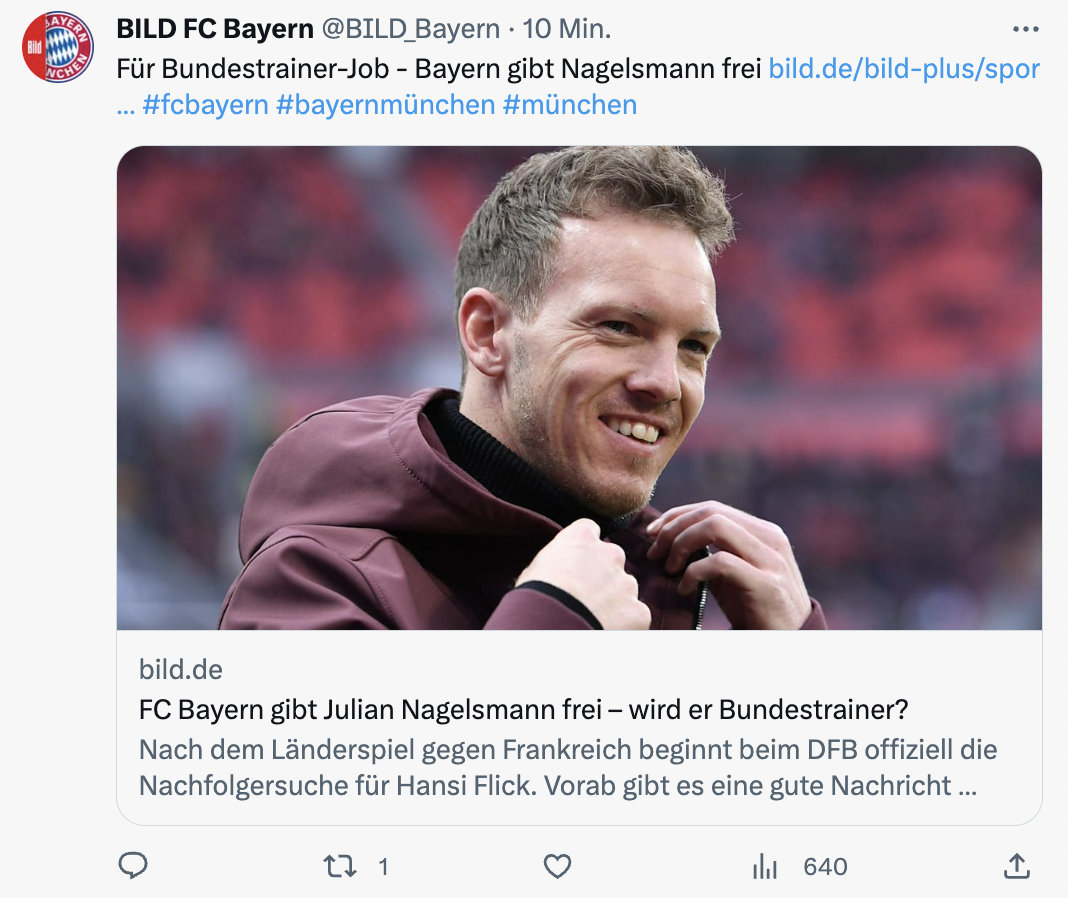1068x898 pixels.
Task: Follow the bild.de/bild-plus/spor link in the tweet
Action: (904, 69)
